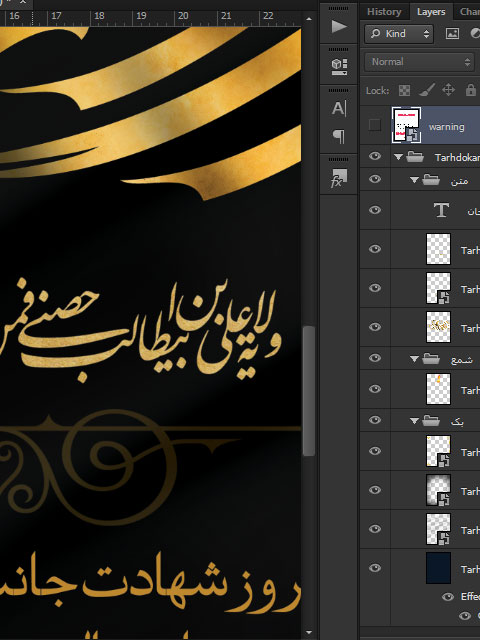Hide the شمع group
Screen dimensions: 480x640
click(375, 358)
